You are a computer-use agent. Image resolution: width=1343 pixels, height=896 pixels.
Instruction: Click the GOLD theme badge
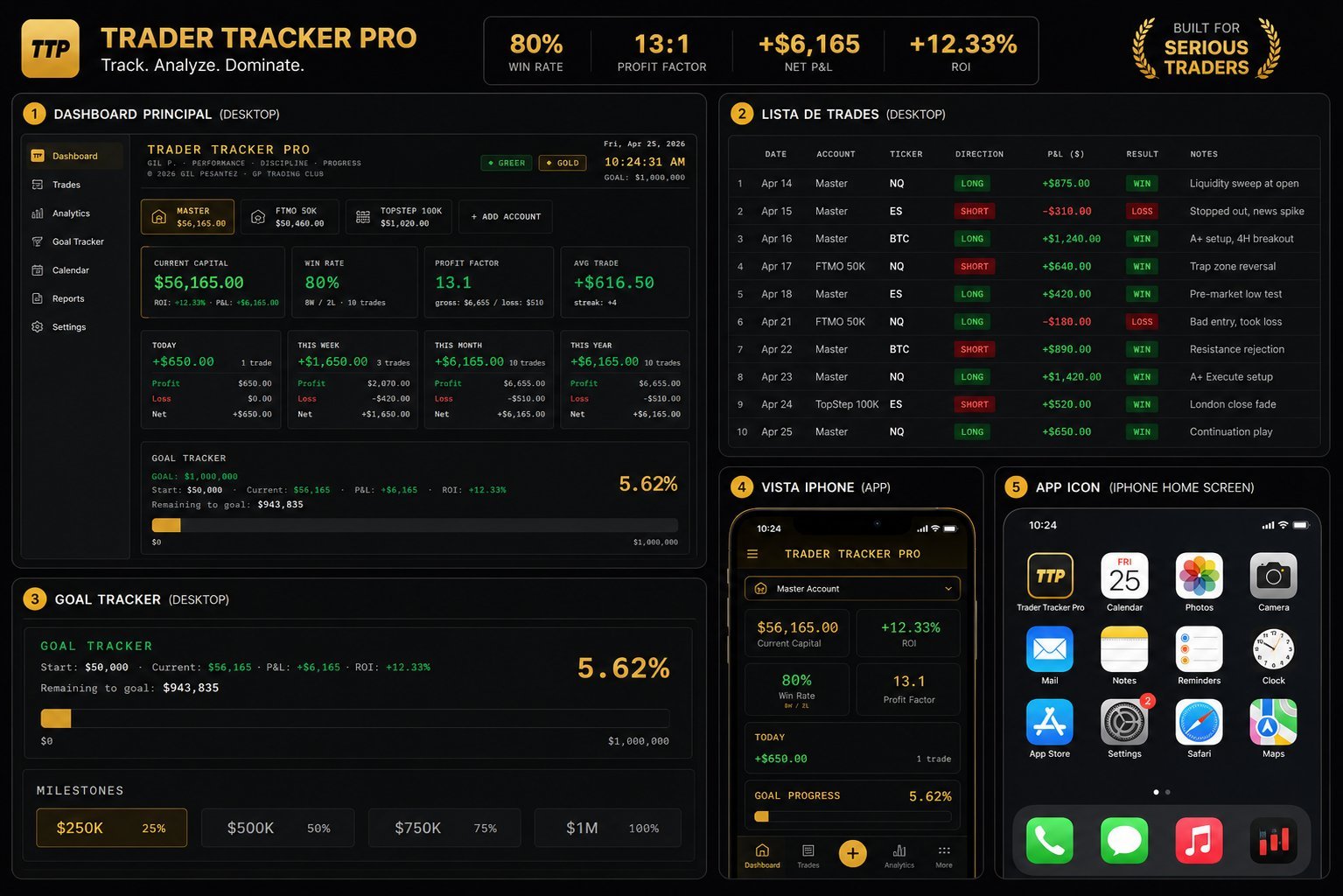coord(563,163)
